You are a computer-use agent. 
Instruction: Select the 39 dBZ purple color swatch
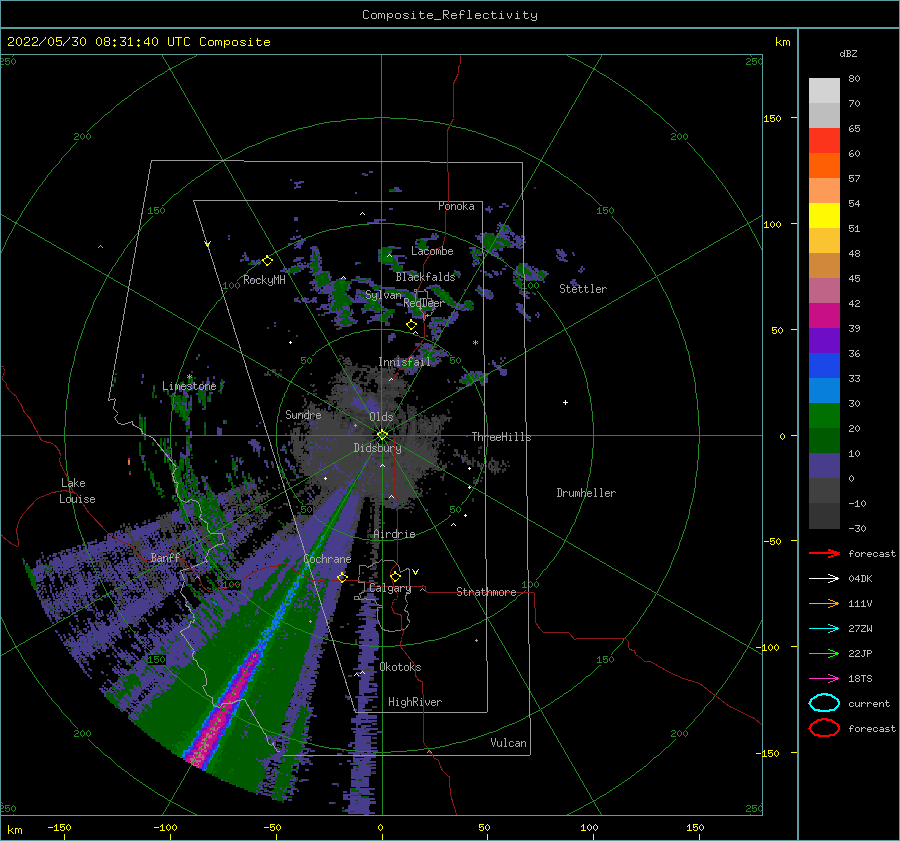(824, 340)
